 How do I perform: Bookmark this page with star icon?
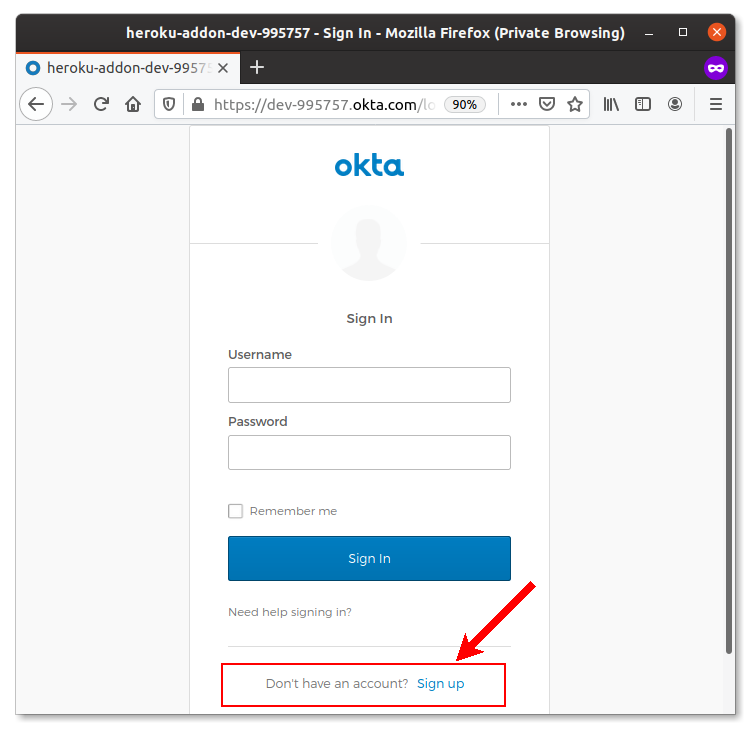click(575, 104)
